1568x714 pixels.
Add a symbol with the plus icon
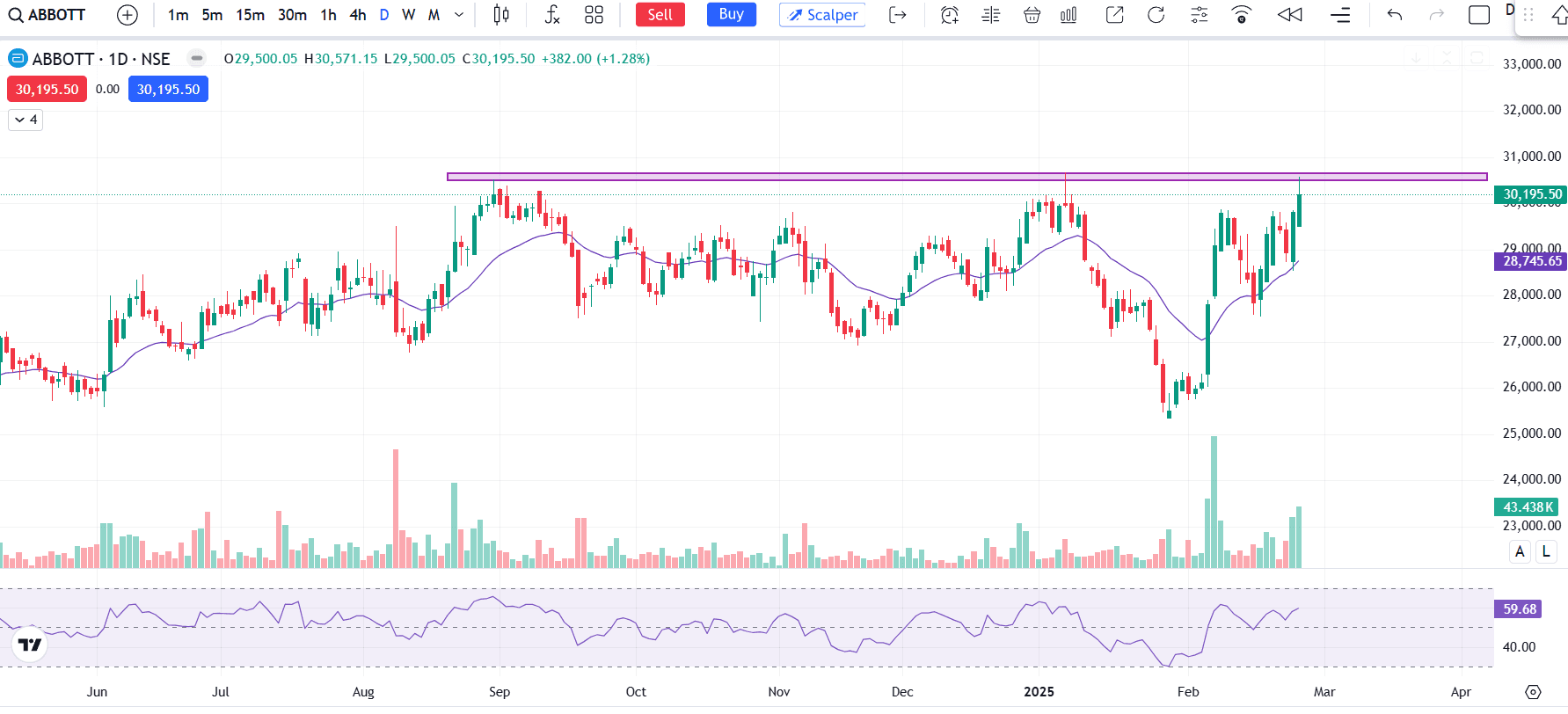pyautogui.click(x=128, y=15)
